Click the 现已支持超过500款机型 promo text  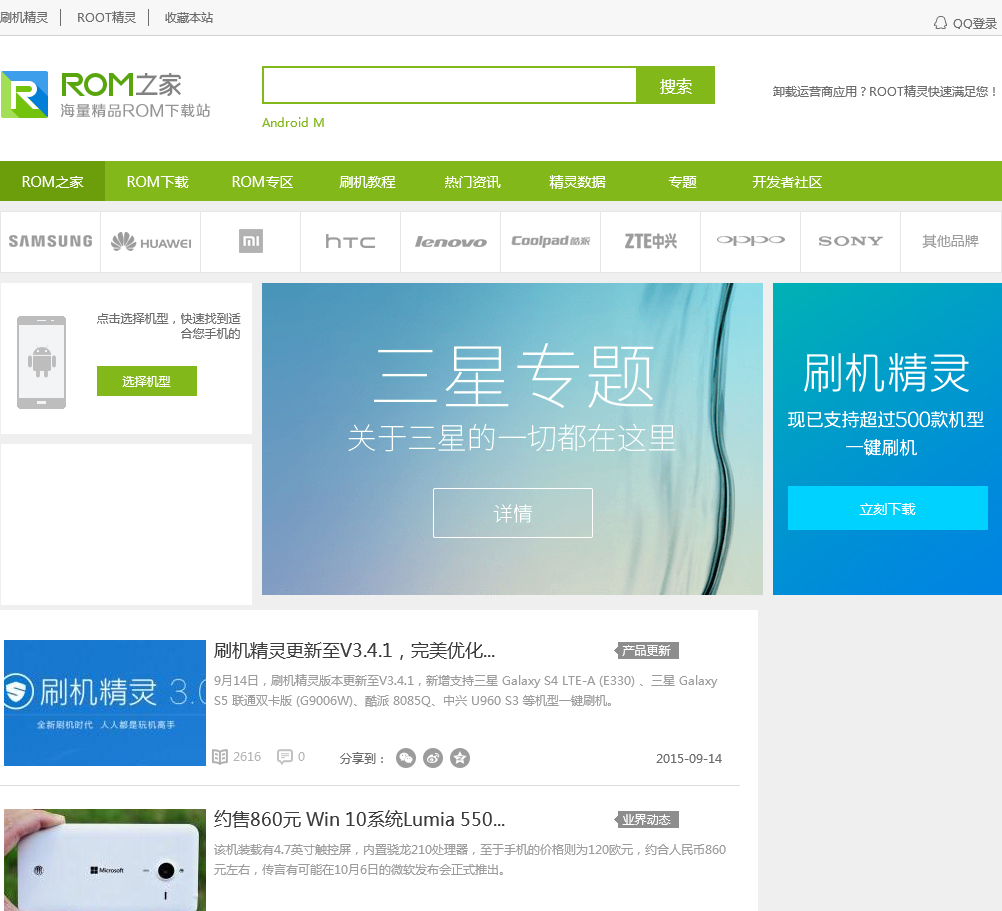(886, 419)
